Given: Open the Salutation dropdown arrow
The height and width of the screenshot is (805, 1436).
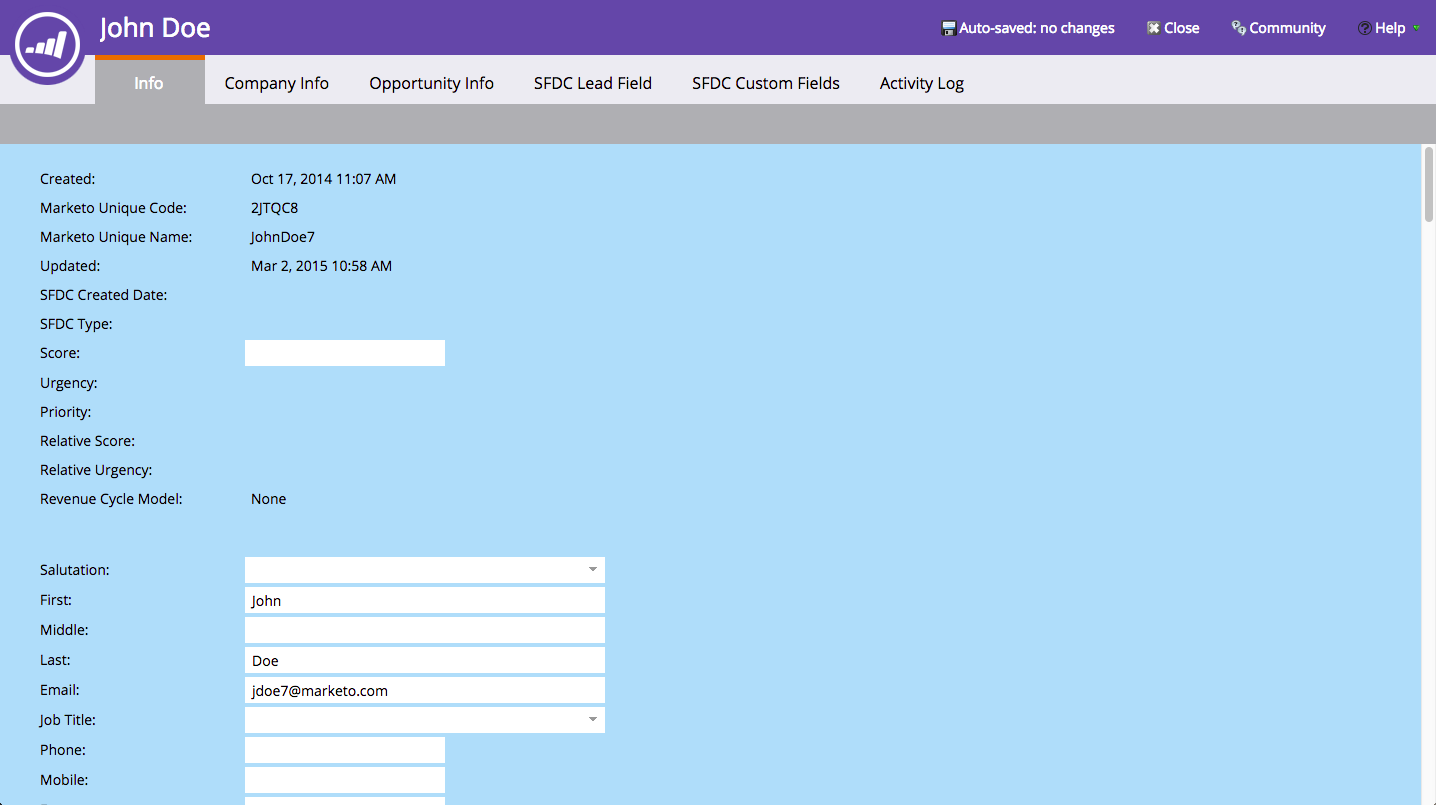Looking at the screenshot, I should [593, 570].
